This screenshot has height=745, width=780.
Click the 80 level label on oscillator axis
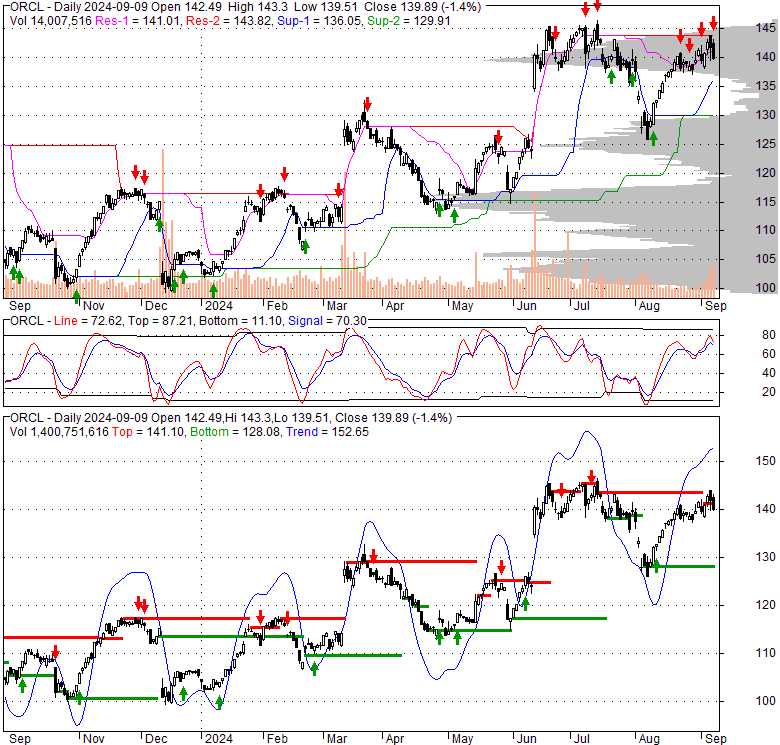769,335
